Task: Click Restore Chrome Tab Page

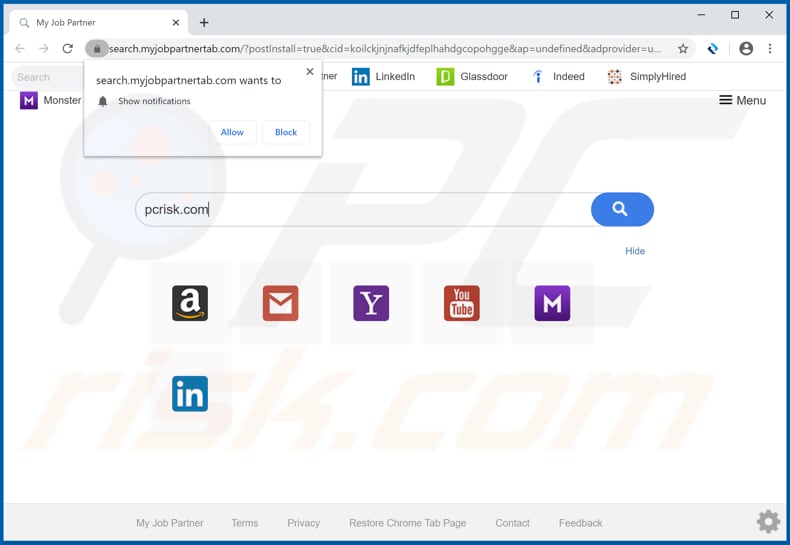Action: [408, 523]
